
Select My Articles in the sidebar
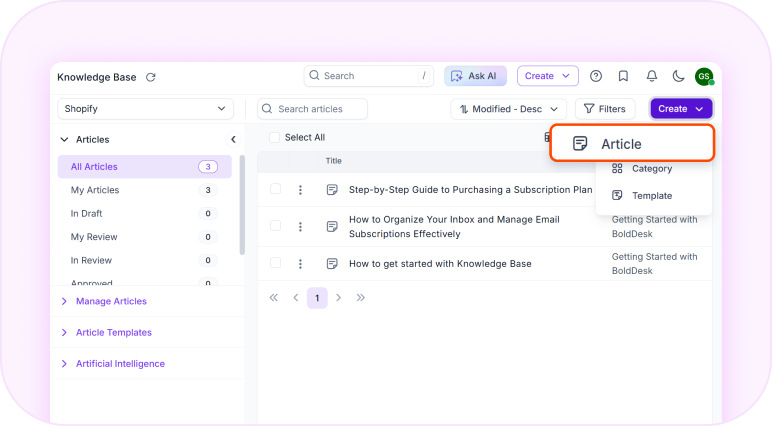pyautogui.click(x=145, y=190)
